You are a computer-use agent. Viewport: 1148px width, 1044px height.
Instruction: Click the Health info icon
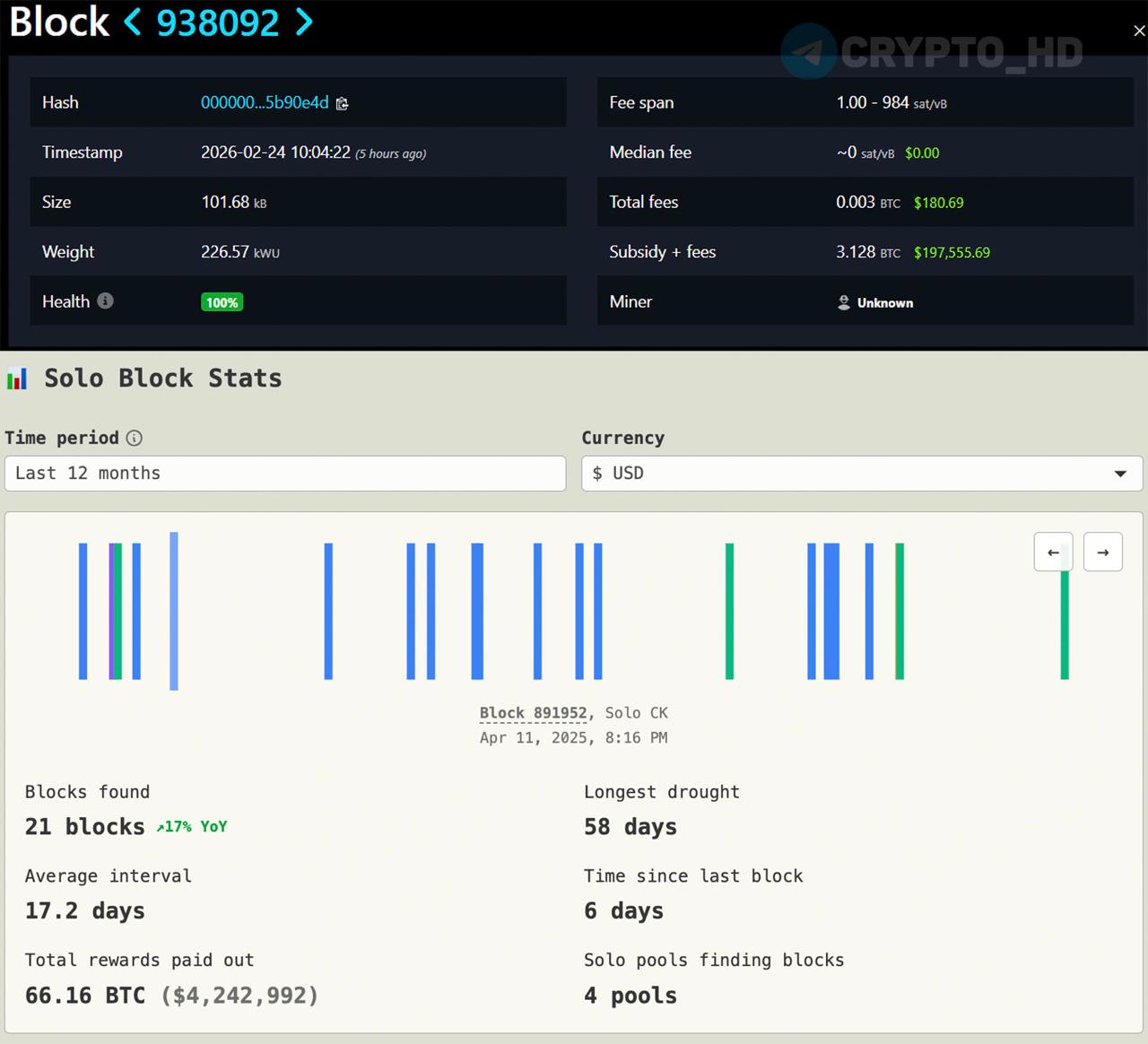click(105, 301)
